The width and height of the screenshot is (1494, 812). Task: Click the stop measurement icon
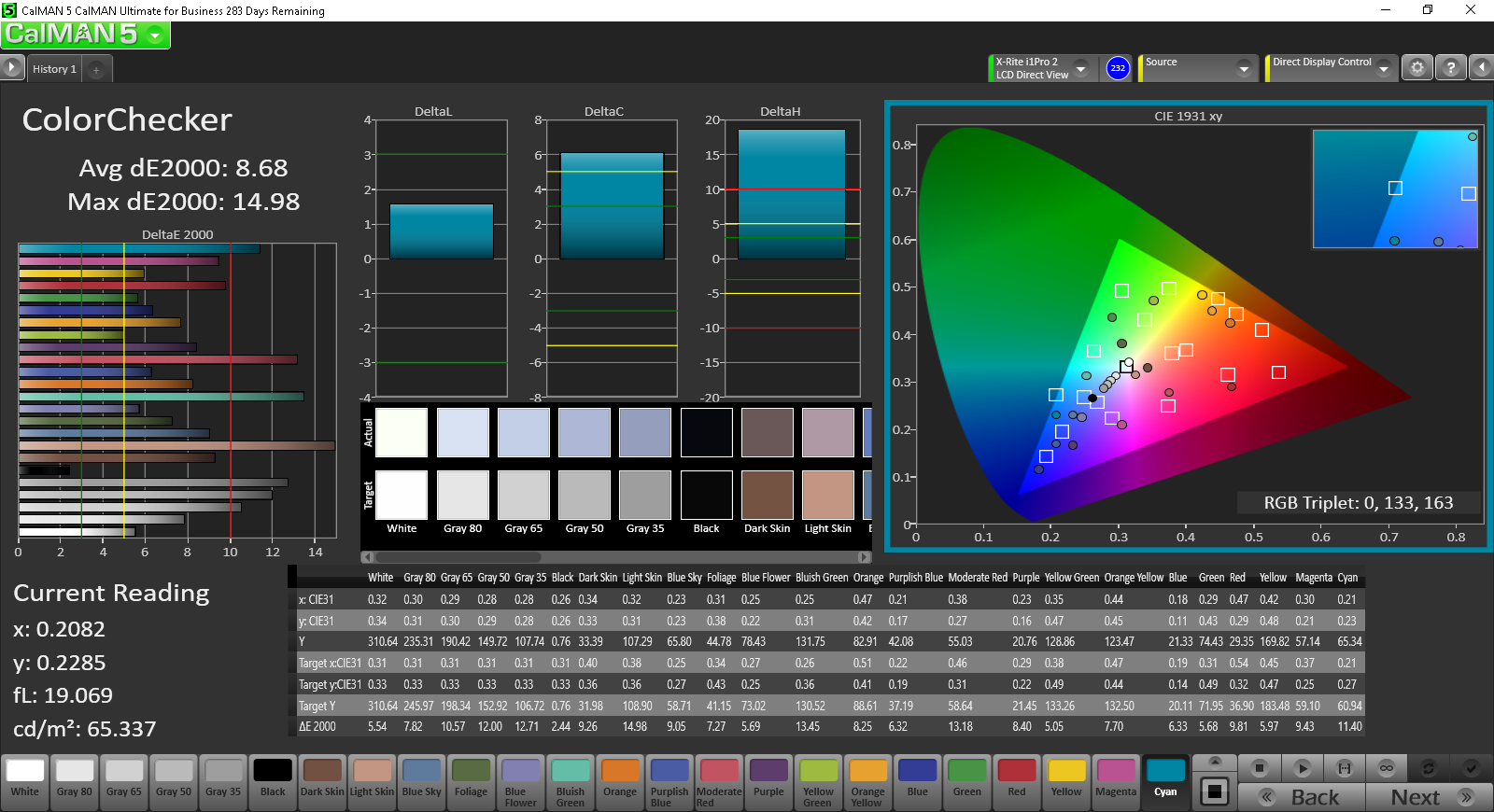1259,768
